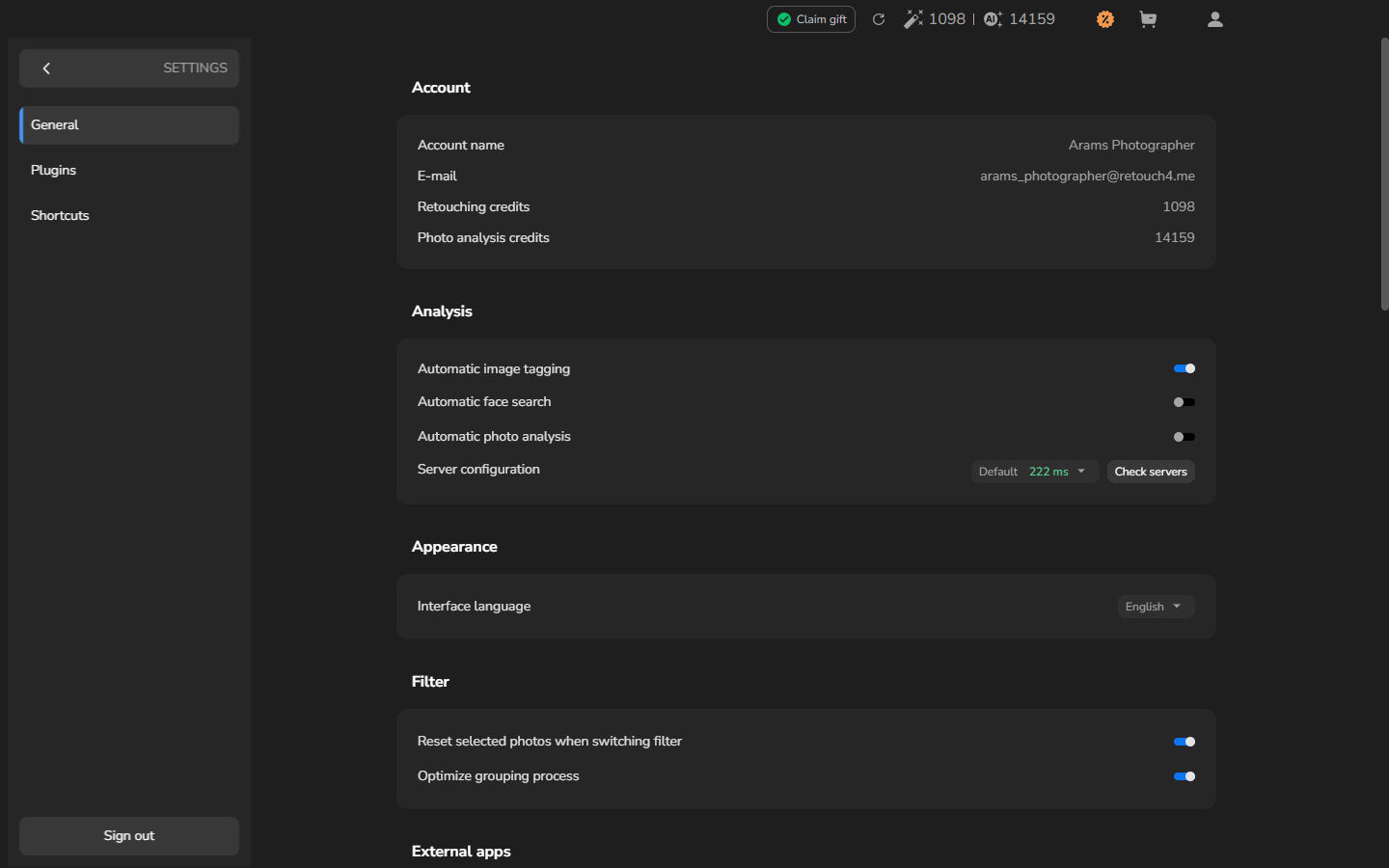Screen dimensions: 1389x868
Task: Click the Filter section heading
Action: click(430, 682)
